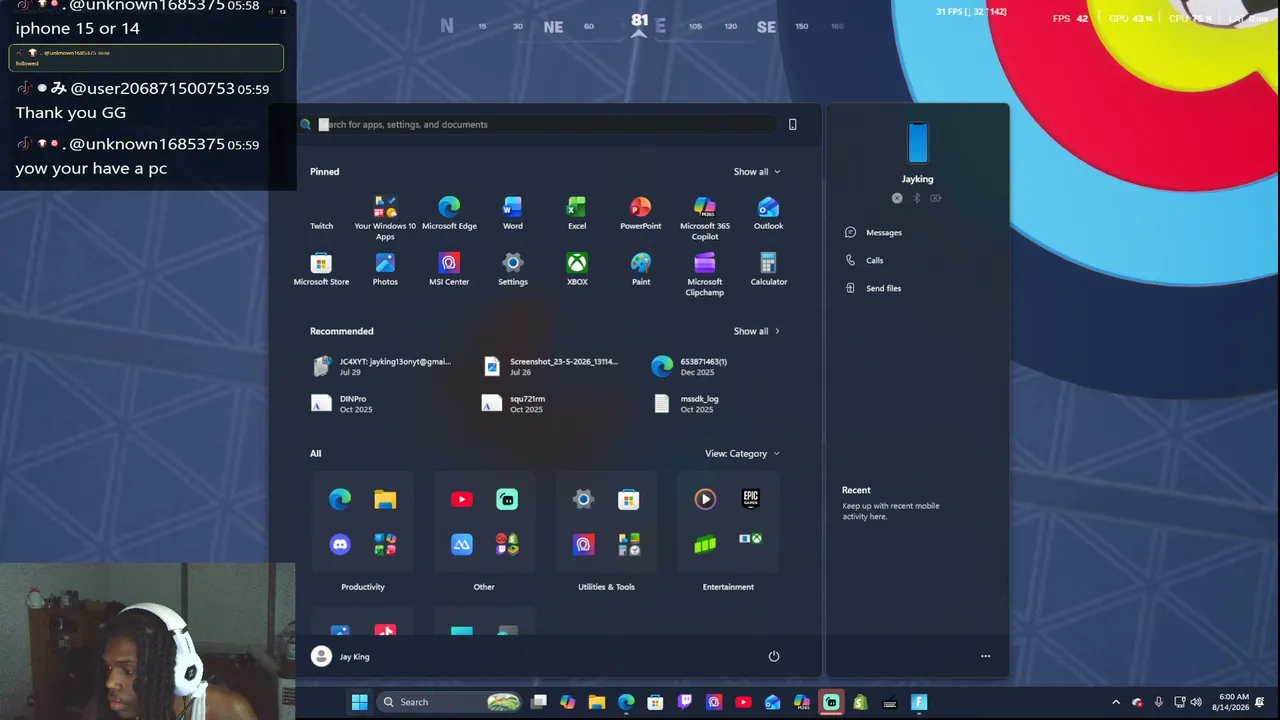The height and width of the screenshot is (720, 1280).
Task: Expand pinned apps with Show all
Action: pos(757,172)
